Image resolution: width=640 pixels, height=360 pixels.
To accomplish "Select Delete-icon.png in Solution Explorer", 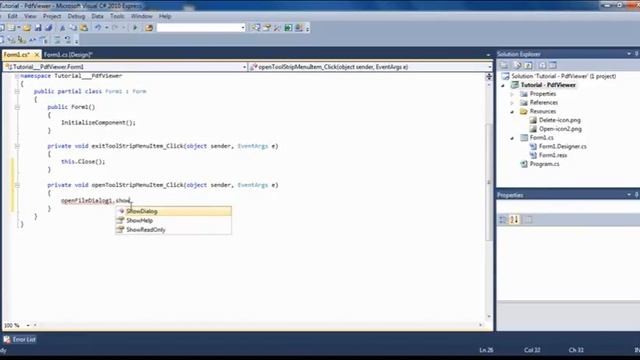I will click(560, 120).
